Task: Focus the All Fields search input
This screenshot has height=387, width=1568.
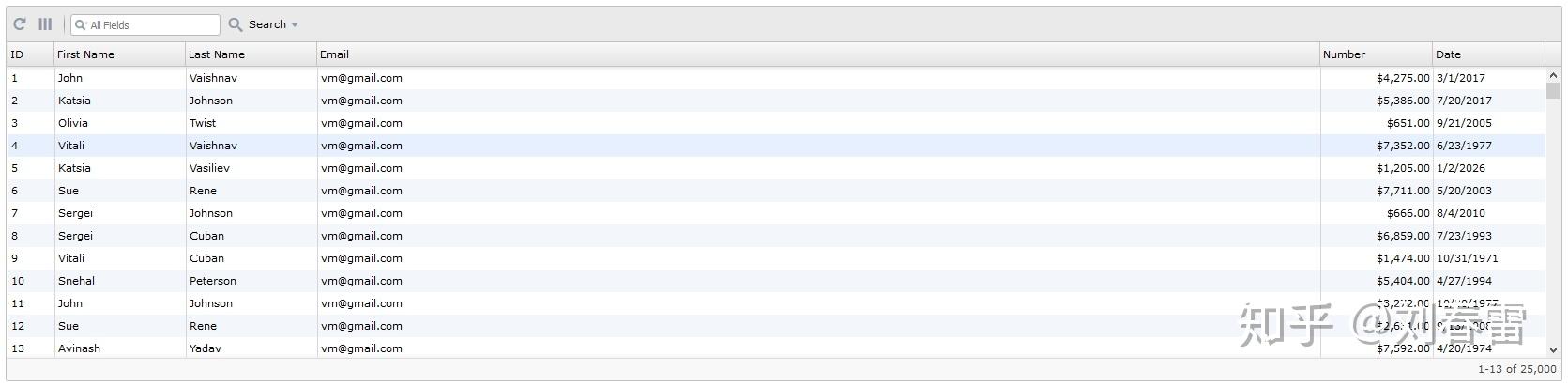Action: tap(150, 25)
